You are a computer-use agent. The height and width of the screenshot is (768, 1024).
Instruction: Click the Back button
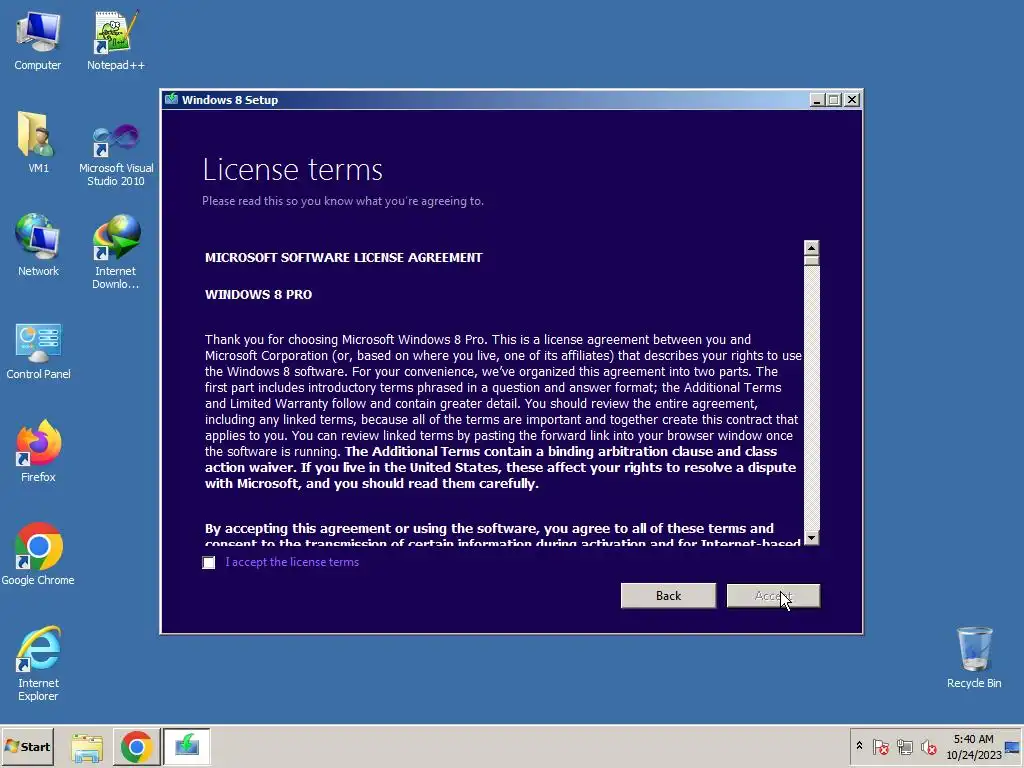pyautogui.click(x=668, y=596)
